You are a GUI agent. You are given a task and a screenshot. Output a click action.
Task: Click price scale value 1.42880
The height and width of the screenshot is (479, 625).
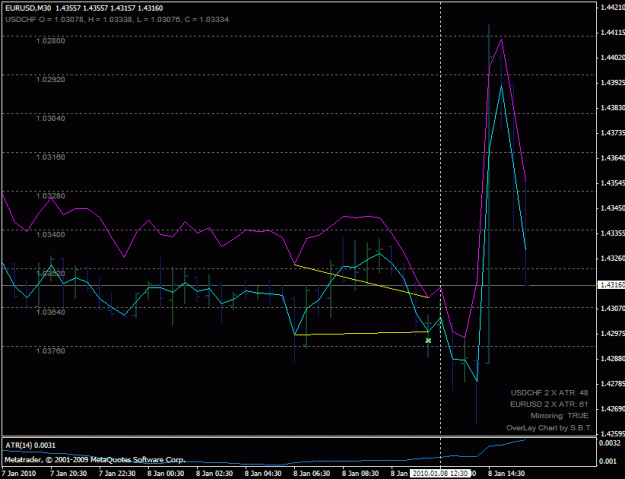613,359
